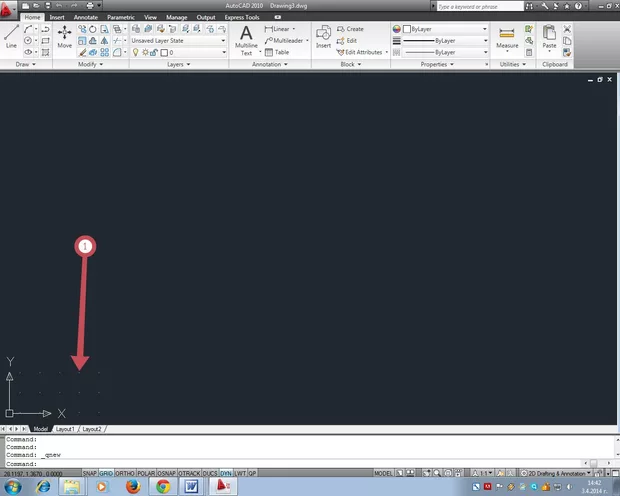Click the layer 0 color square

click(164, 52)
